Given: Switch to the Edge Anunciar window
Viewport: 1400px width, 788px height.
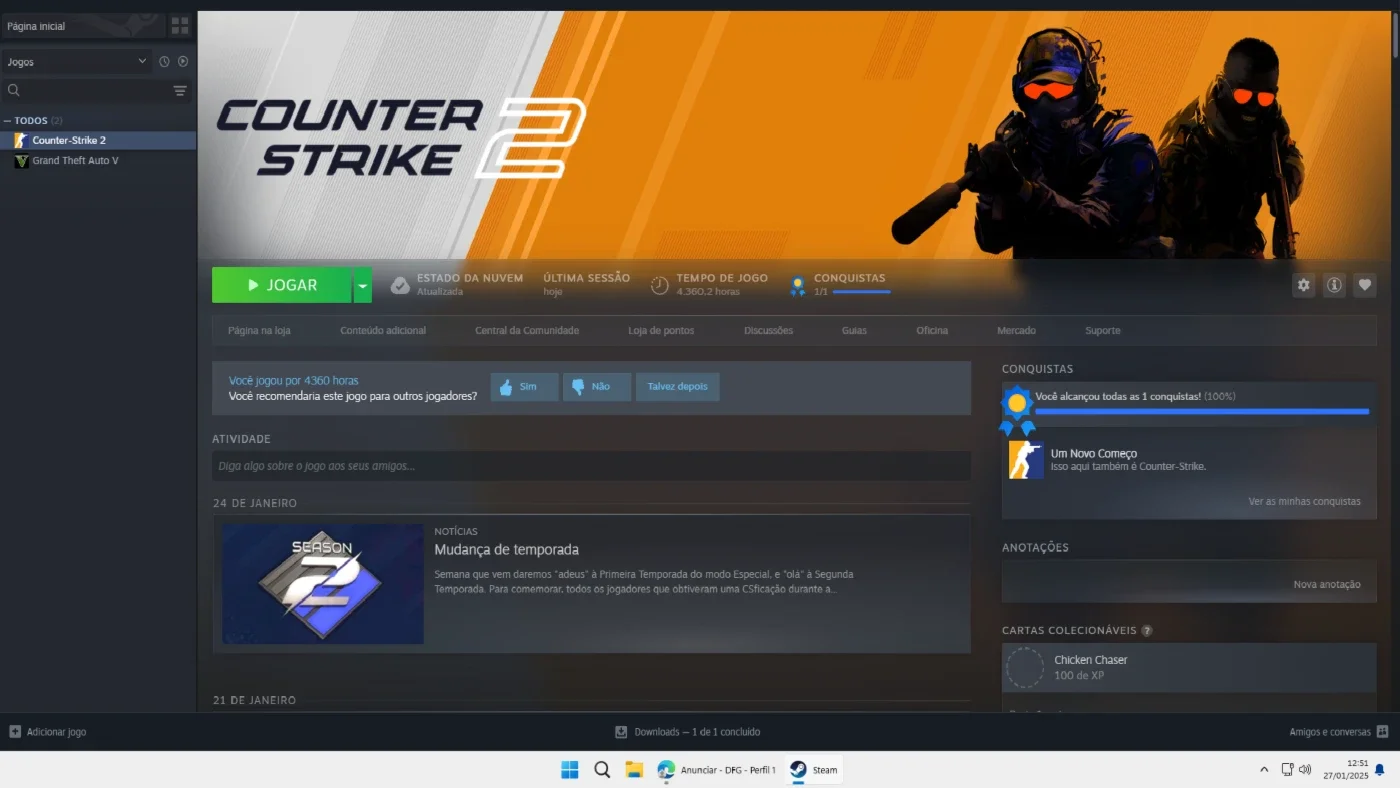Looking at the screenshot, I should point(716,770).
